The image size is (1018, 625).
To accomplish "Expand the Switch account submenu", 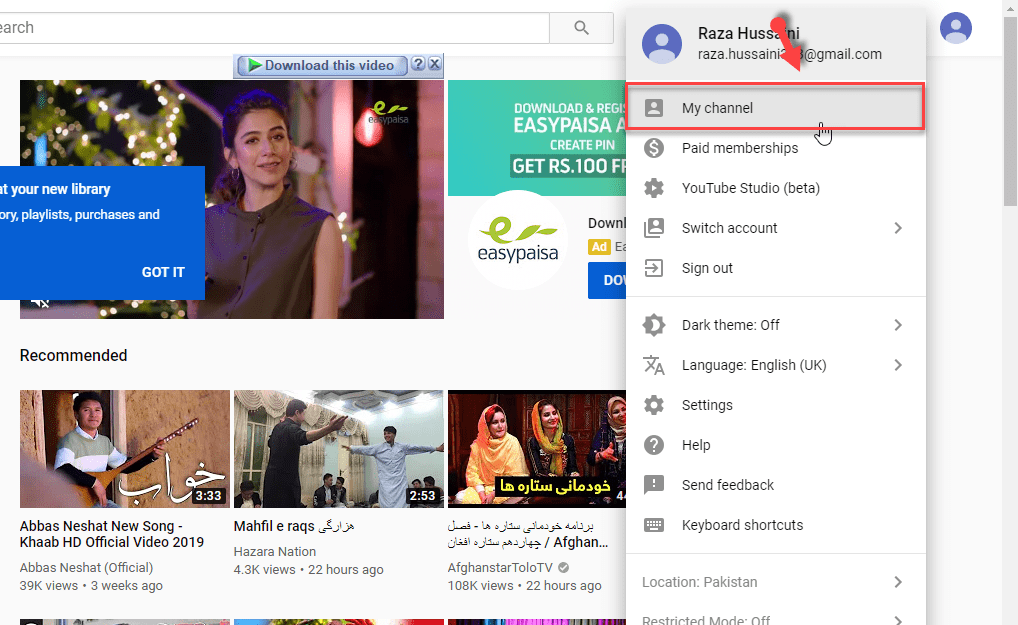I will (x=897, y=227).
